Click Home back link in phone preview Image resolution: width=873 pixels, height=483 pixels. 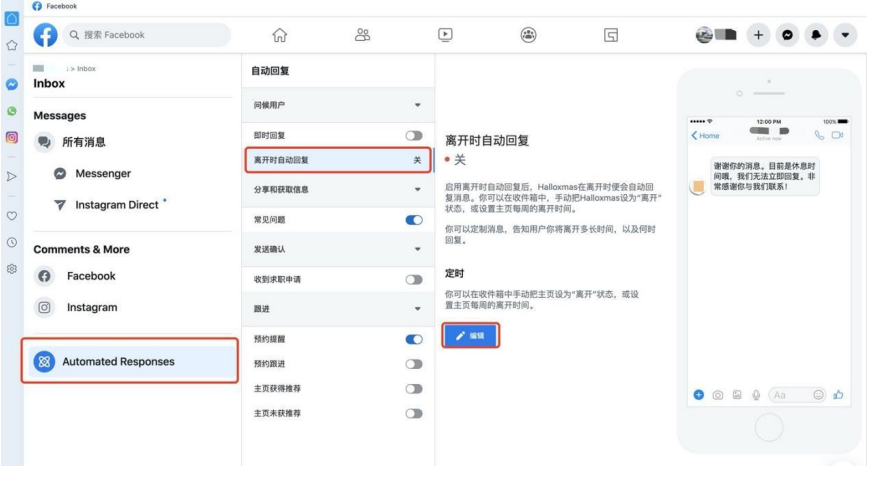coord(705,135)
